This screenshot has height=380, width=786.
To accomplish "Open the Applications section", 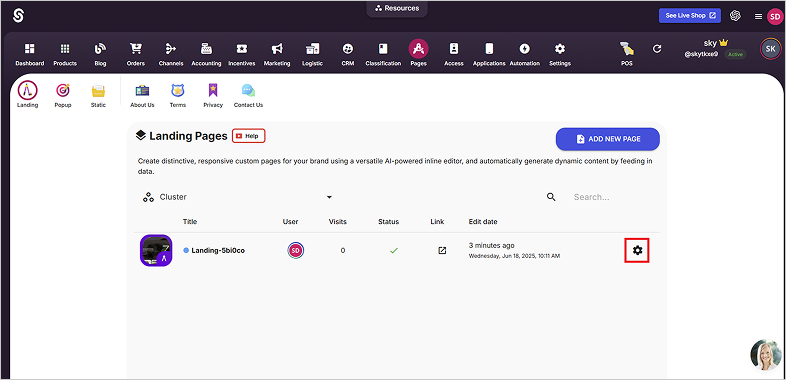I will (489, 54).
